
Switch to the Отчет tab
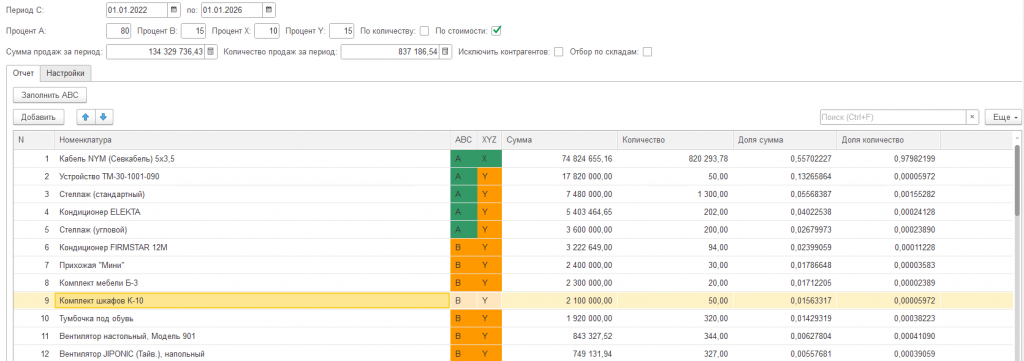coord(23,73)
